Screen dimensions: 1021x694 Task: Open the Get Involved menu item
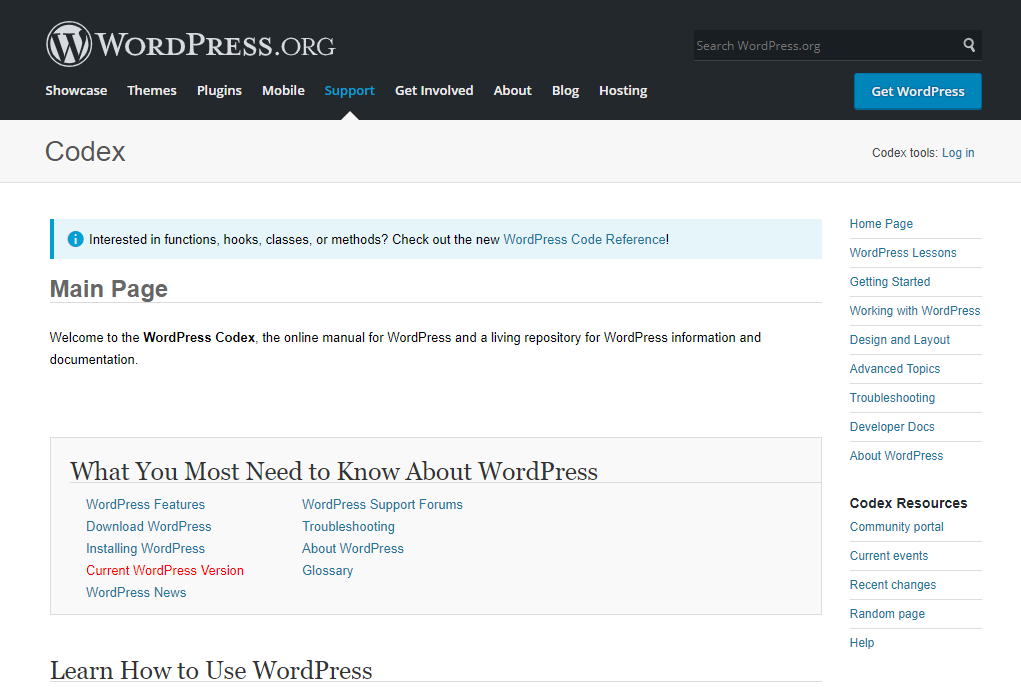[x=434, y=90]
